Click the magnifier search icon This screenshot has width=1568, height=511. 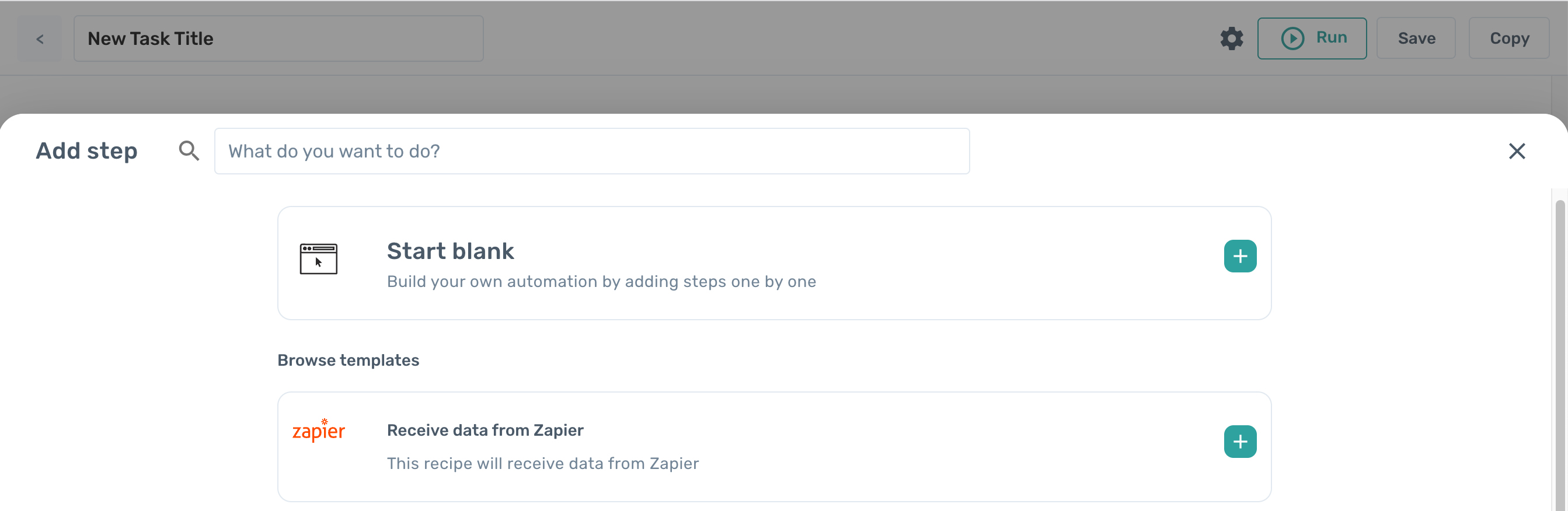tap(189, 151)
